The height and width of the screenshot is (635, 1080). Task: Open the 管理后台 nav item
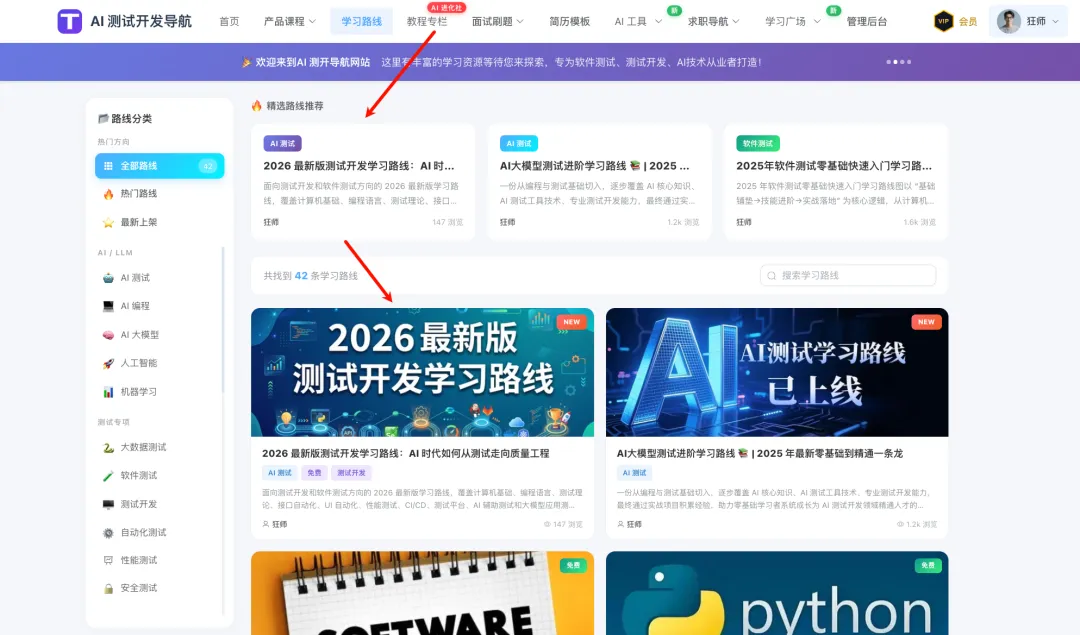coord(866,21)
